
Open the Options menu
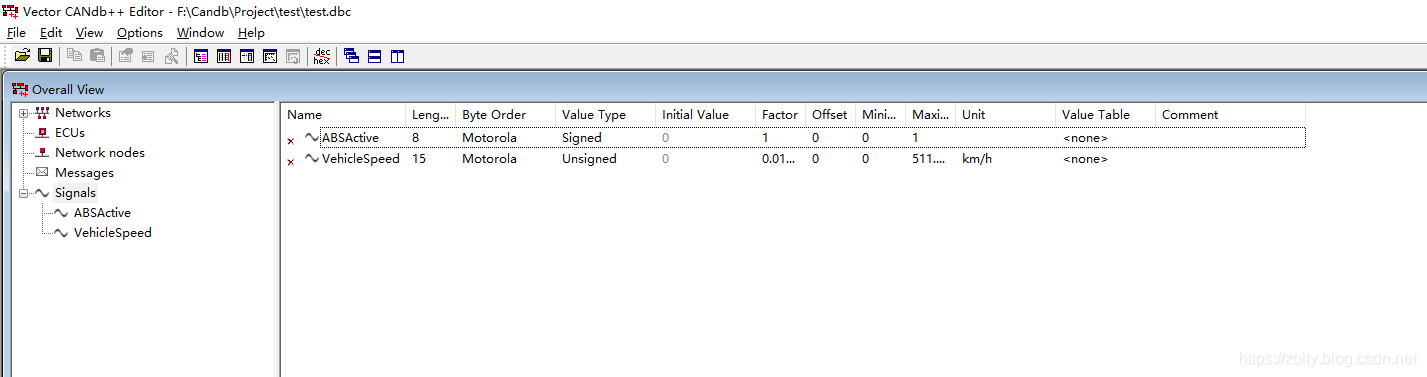(140, 33)
